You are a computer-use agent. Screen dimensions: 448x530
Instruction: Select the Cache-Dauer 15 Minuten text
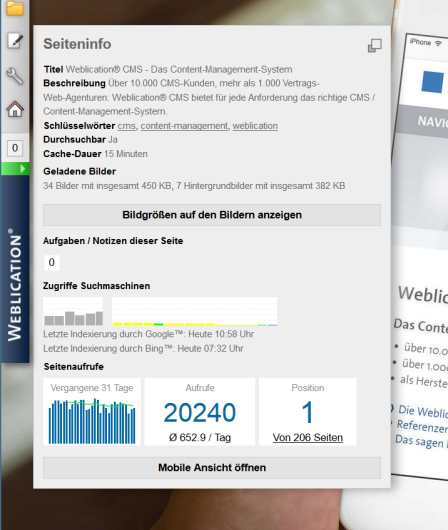pyautogui.click(x=95, y=154)
